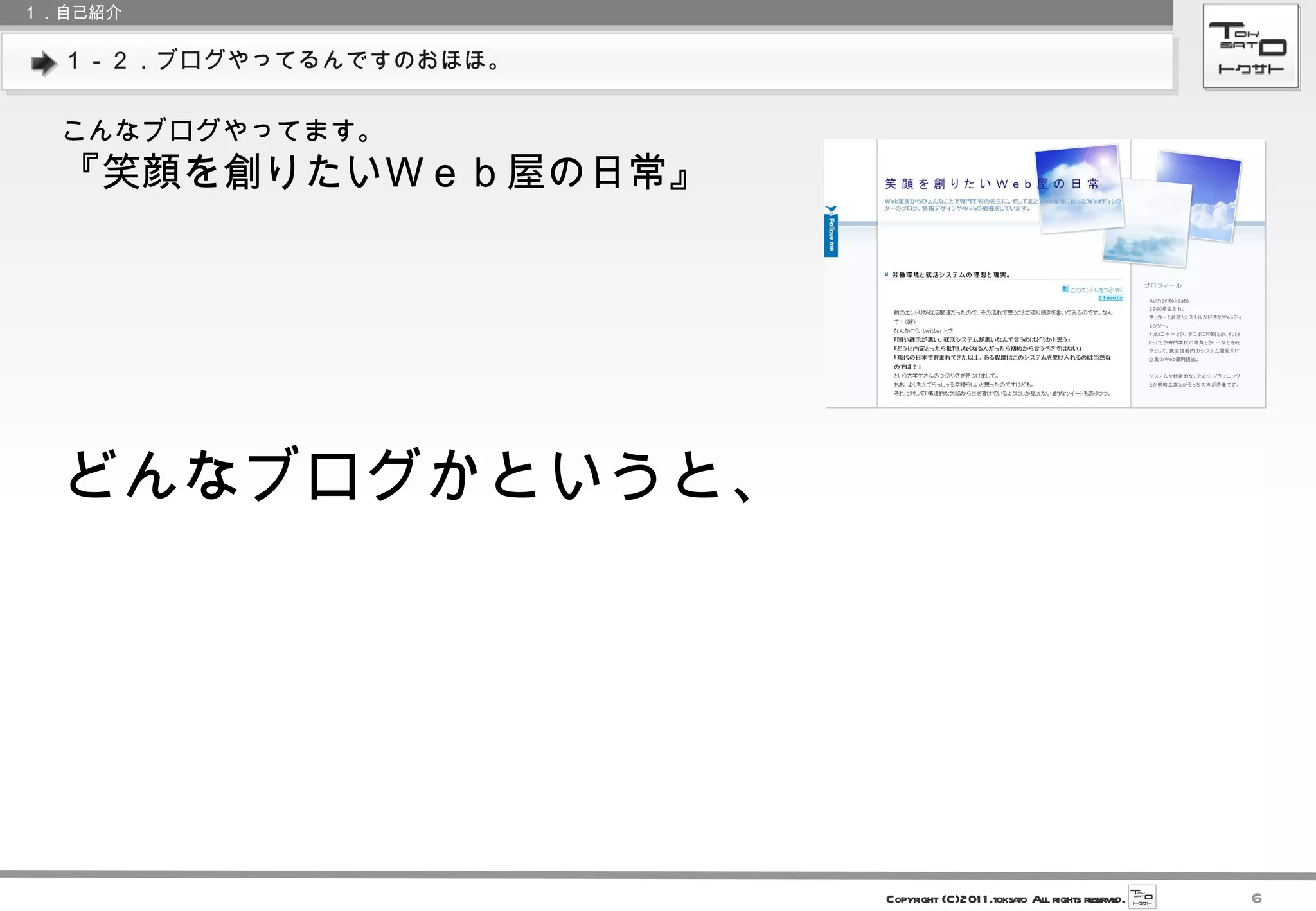Click the copyright notice in the footer
Screen dimensions: 1316x911
[x=1005, y=899]
